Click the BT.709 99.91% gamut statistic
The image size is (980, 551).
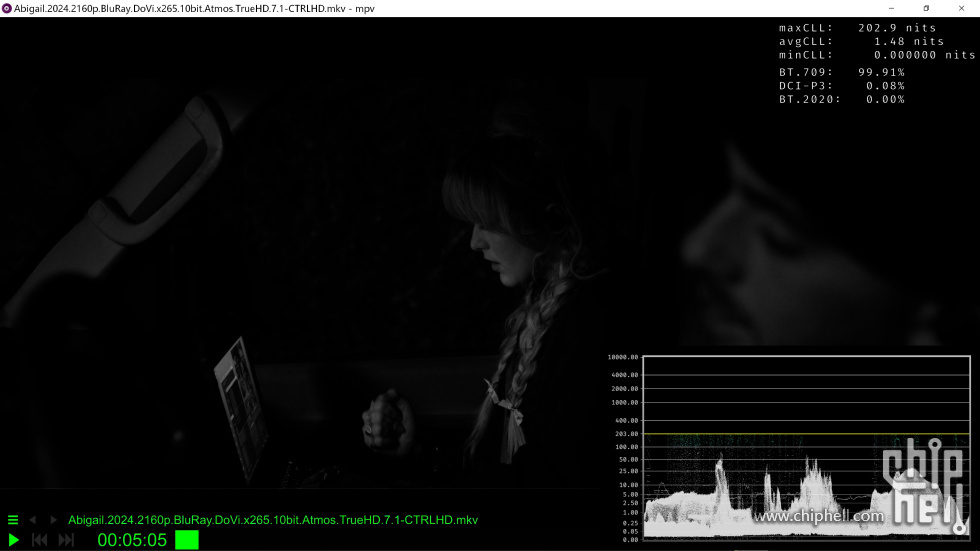[841, 72]
